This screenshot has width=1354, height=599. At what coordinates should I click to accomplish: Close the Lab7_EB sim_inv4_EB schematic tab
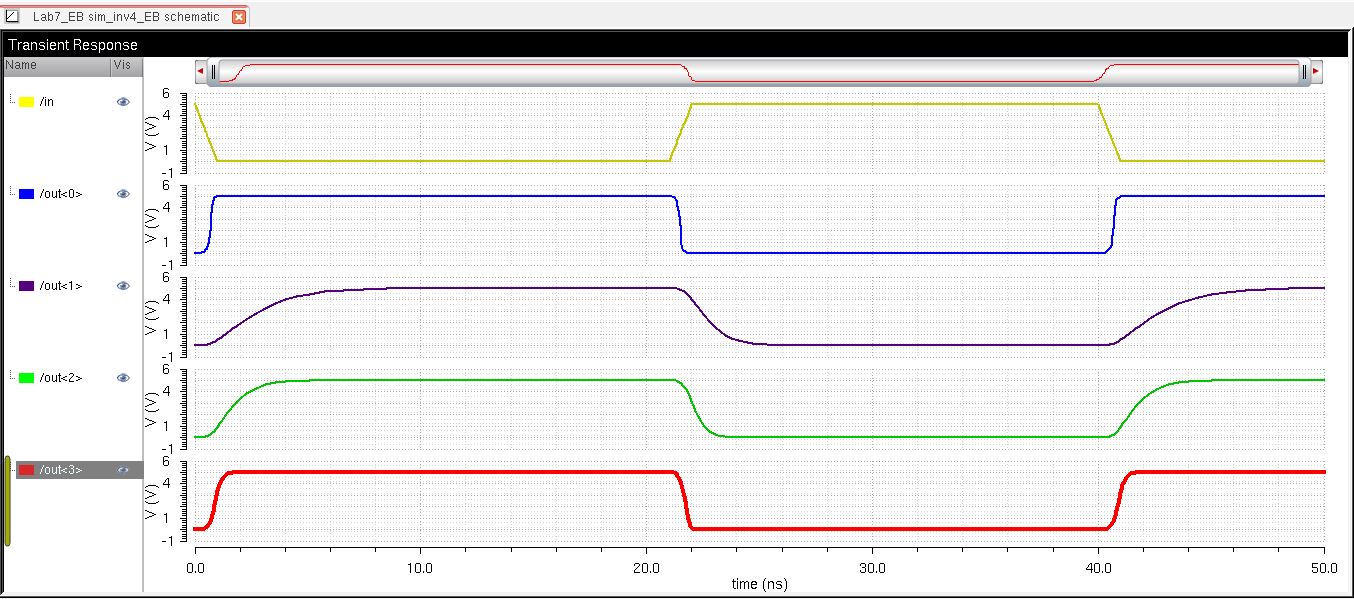pyautogui.click(x=238, y=17)
